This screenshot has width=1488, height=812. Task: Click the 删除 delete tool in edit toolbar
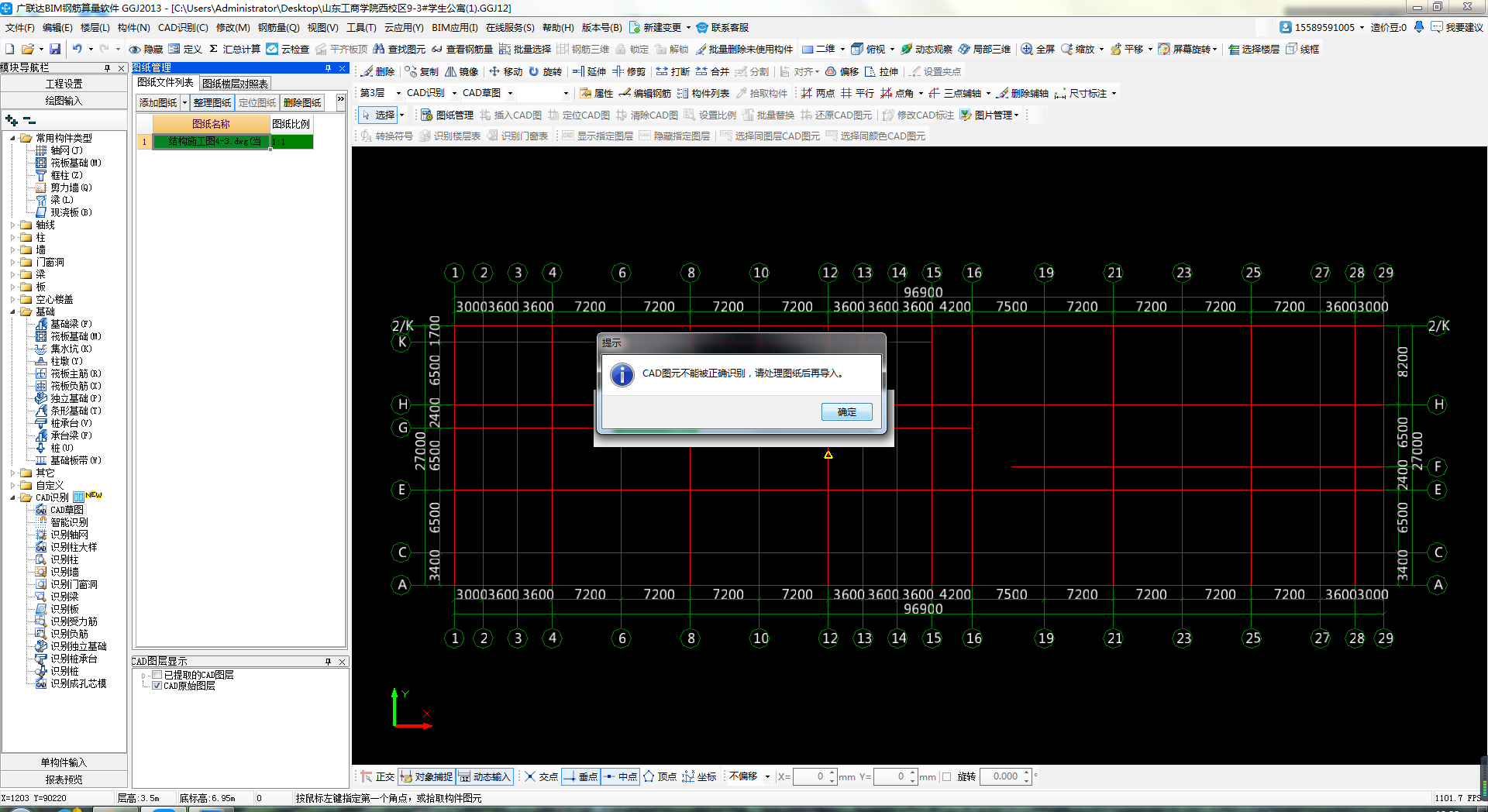[378, 71]
